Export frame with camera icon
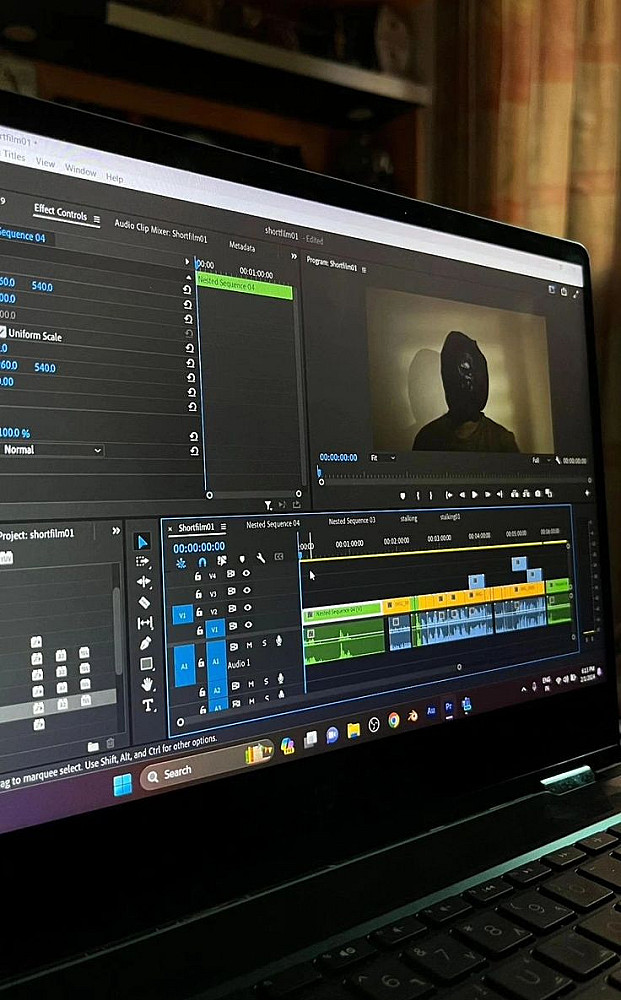Image resolution: width=621 pixels, height=1000 pixels. click(538, 493)
